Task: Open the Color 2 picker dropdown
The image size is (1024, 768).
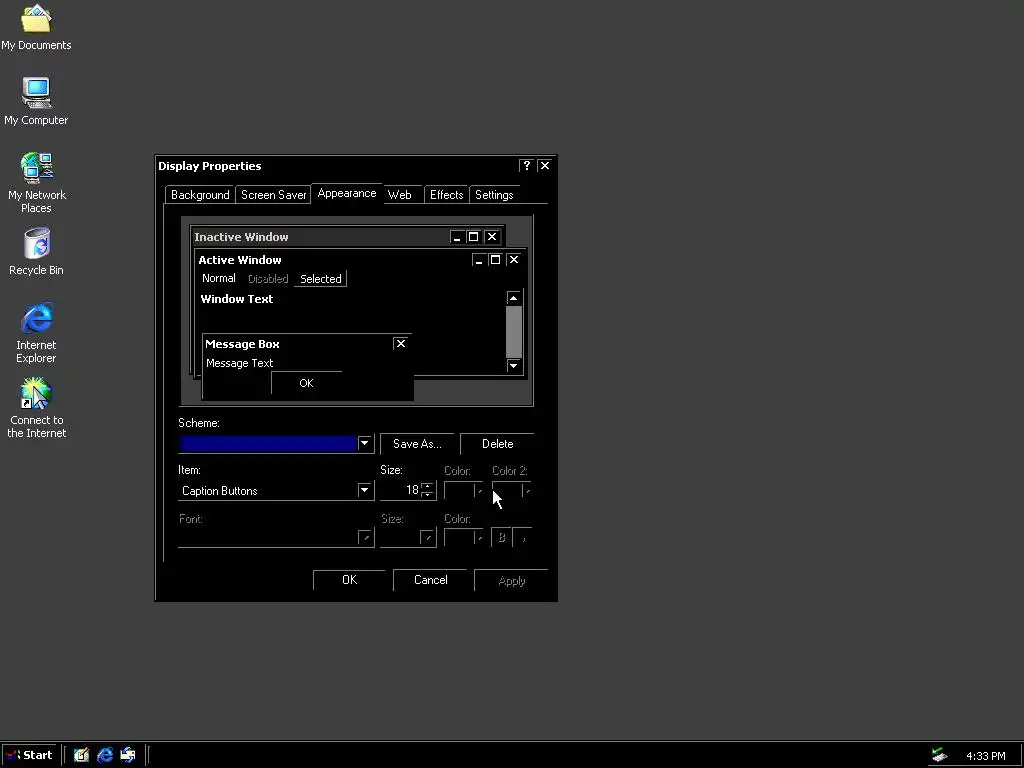Action: click(511, 490)
